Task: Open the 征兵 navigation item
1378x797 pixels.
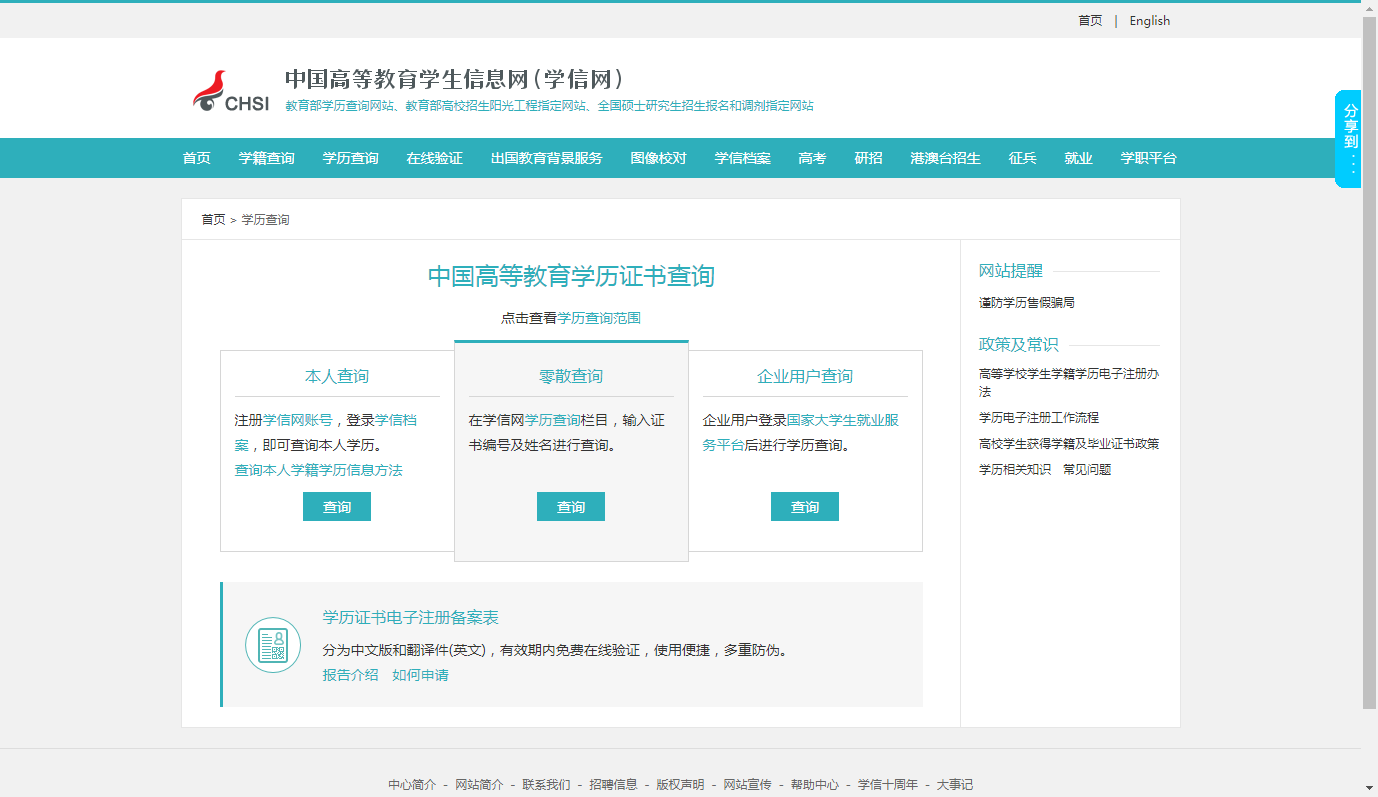Action: click(x=1023, y=158)
